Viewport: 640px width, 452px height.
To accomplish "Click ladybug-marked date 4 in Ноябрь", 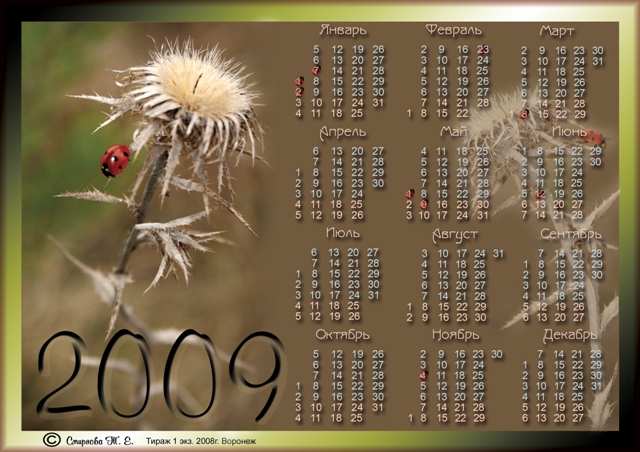I will pos(424,376).
